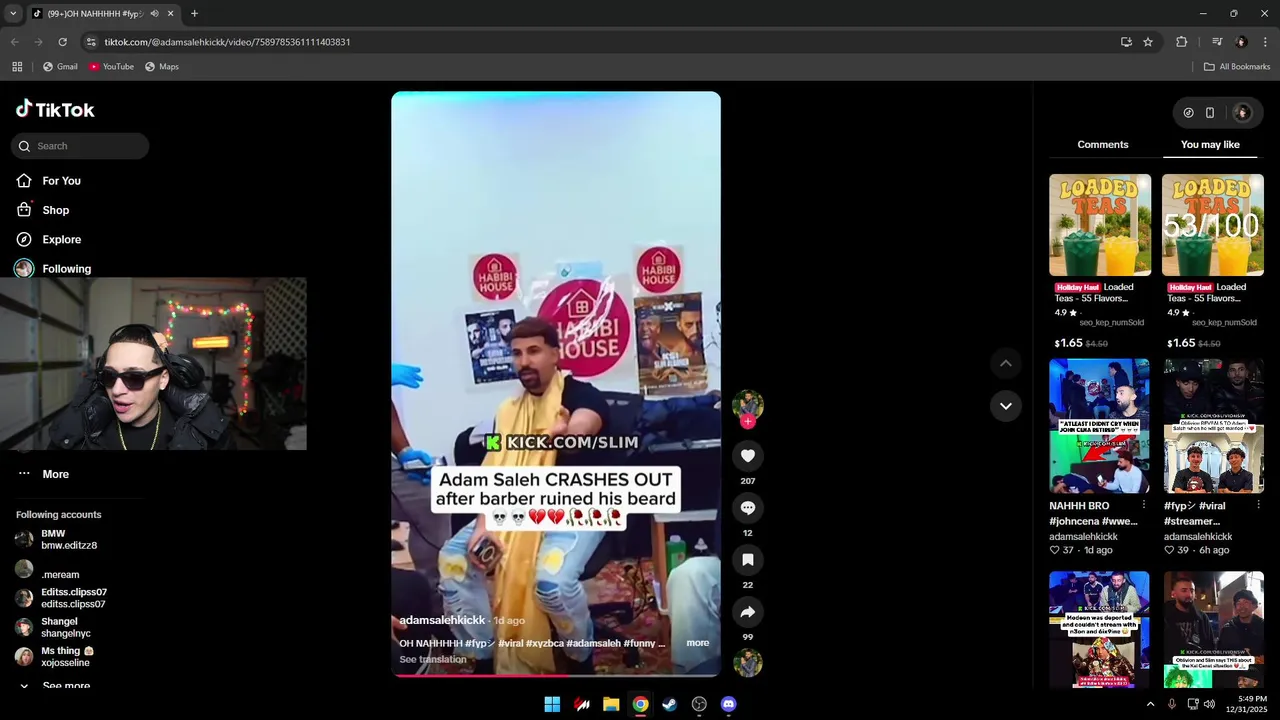Open File Explorer from taskbar
The width and height of the screenshot is (1280, 720).
[x=611, y=704]
